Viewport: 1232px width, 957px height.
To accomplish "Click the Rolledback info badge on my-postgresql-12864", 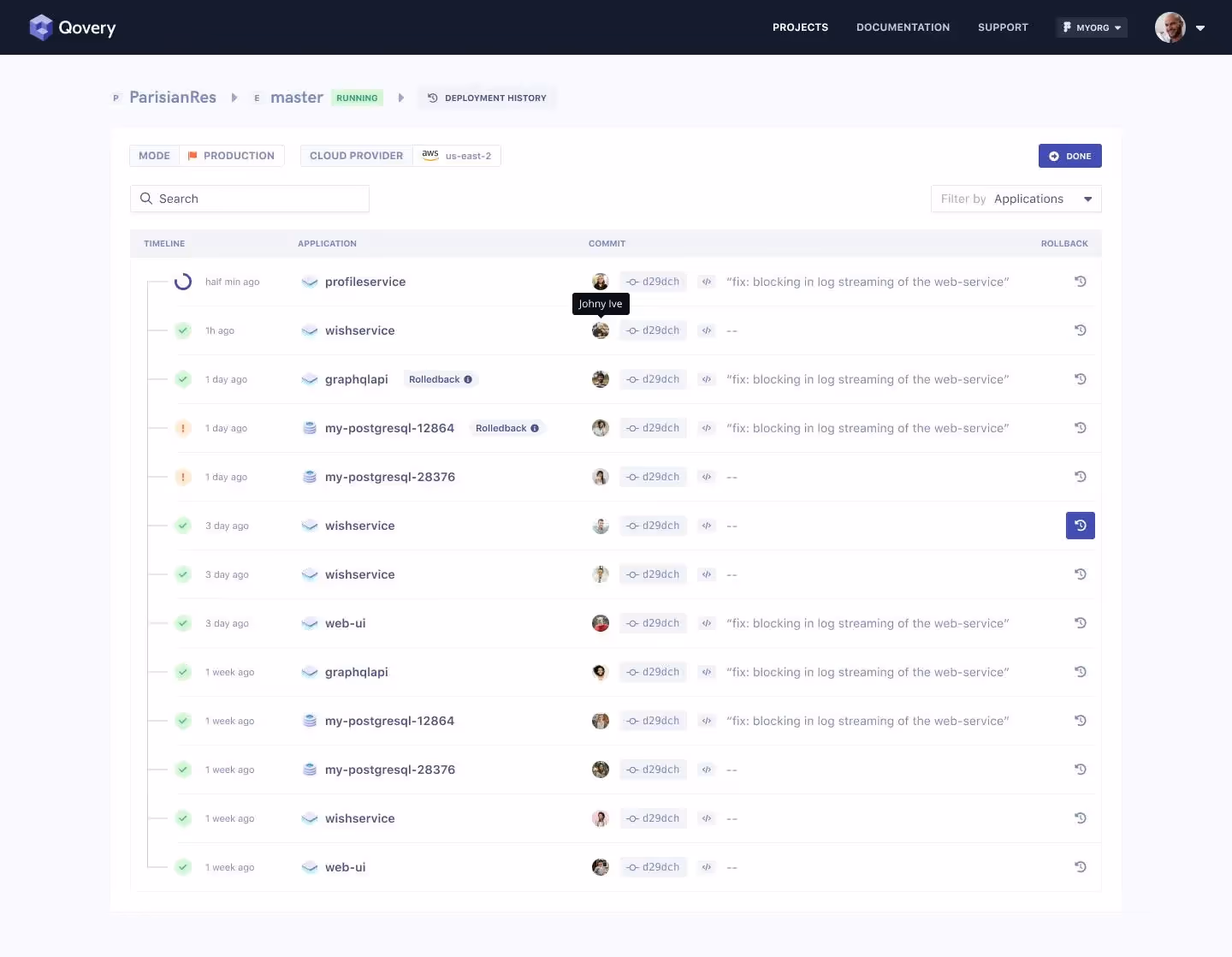I will point(506,428).
